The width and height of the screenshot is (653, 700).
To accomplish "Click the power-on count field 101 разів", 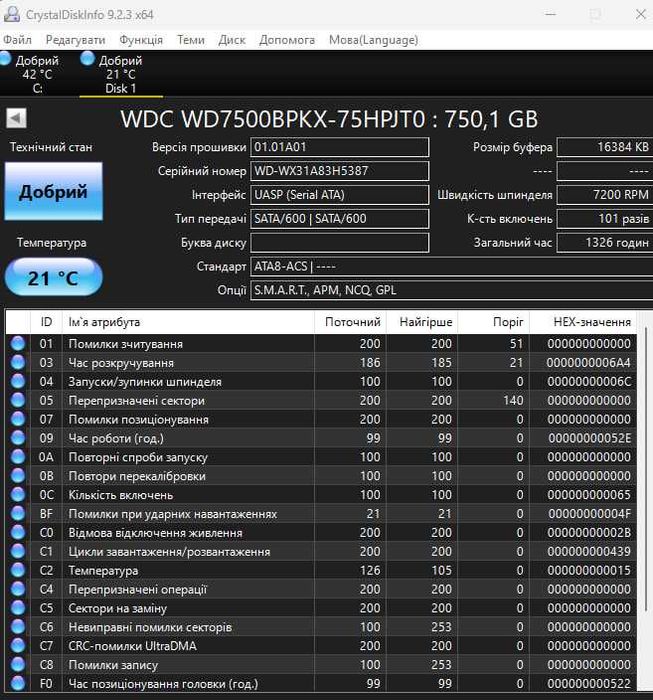I will pyautogui.click(x=605, y=218).
